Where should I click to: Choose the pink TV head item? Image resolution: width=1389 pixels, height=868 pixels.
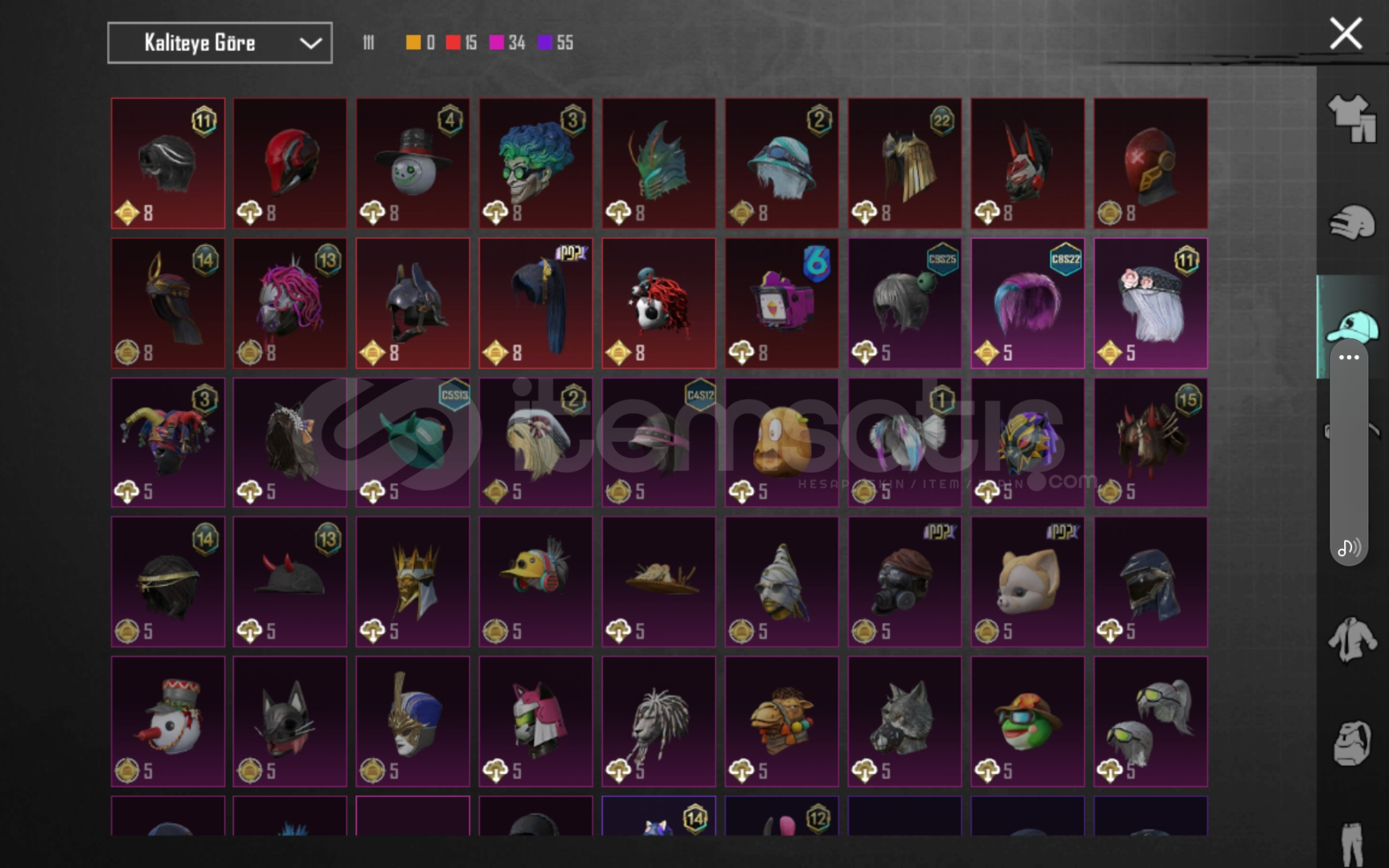click(x=781, y=303)
